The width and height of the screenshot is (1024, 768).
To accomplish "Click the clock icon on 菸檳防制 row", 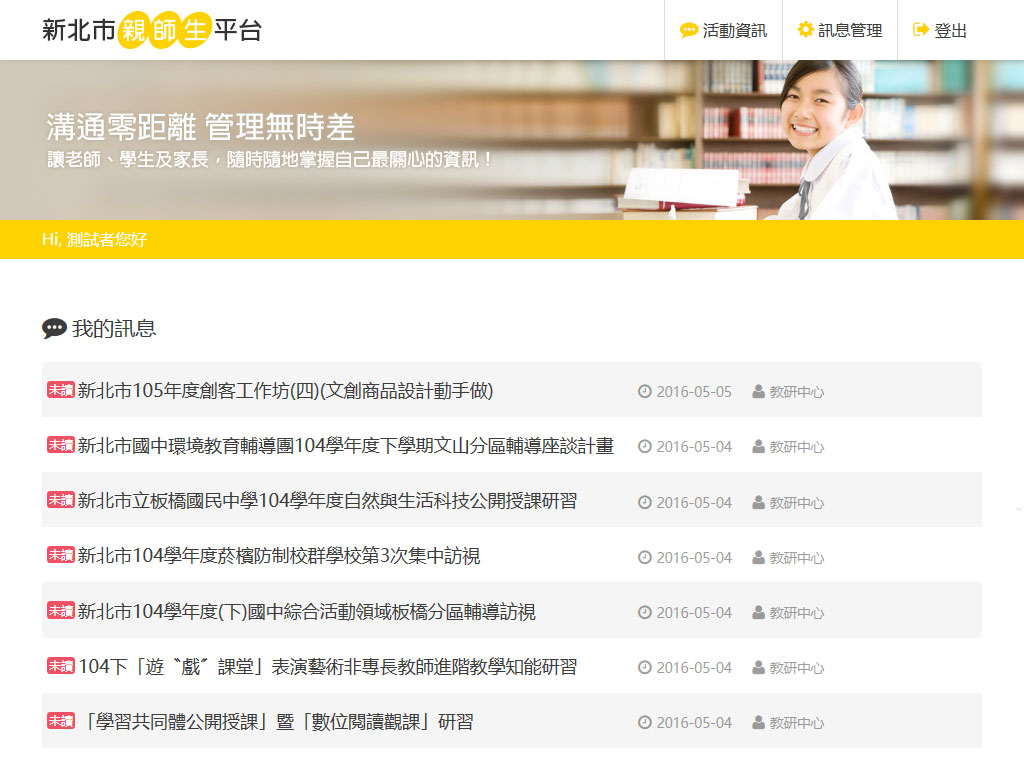I will point(645,557).
